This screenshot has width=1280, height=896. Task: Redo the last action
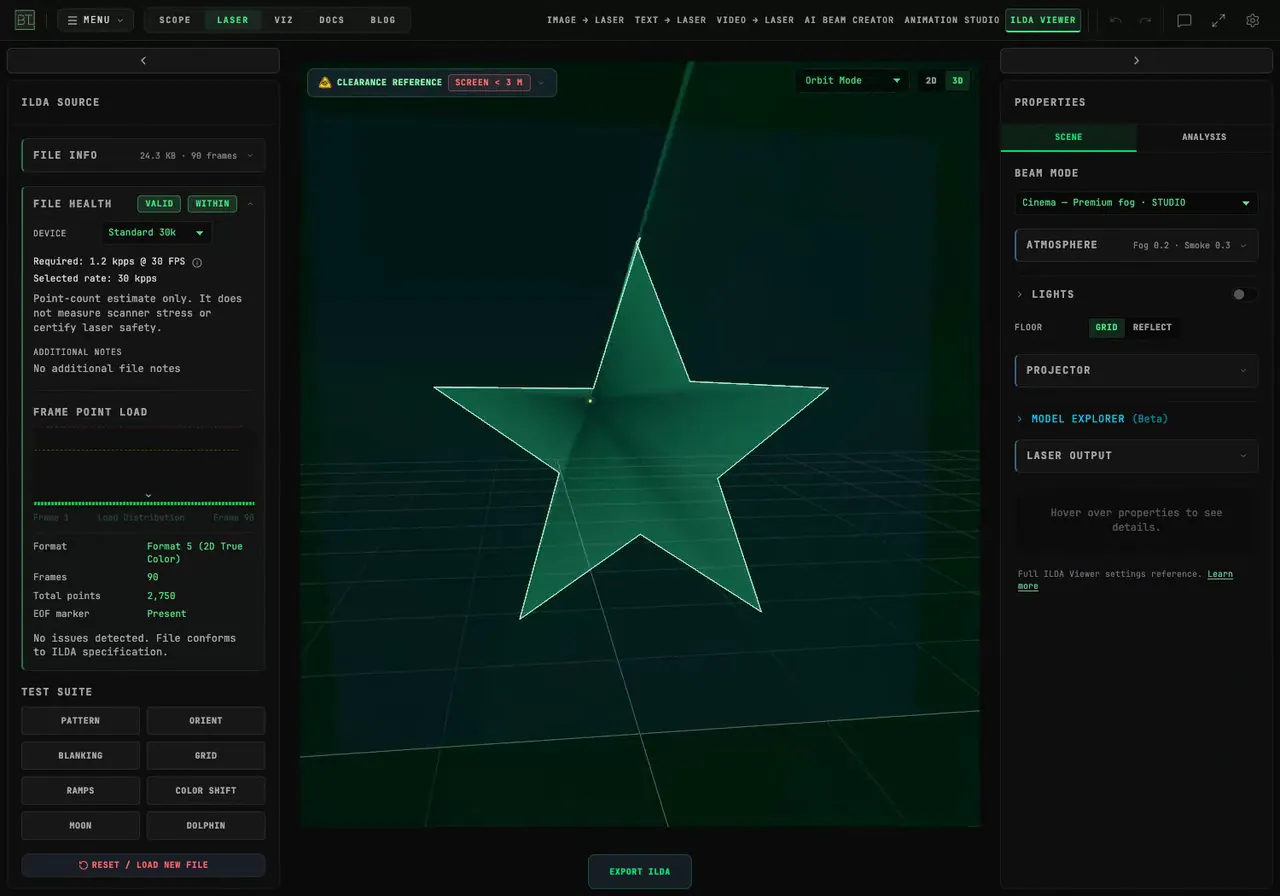[1145, 20]
